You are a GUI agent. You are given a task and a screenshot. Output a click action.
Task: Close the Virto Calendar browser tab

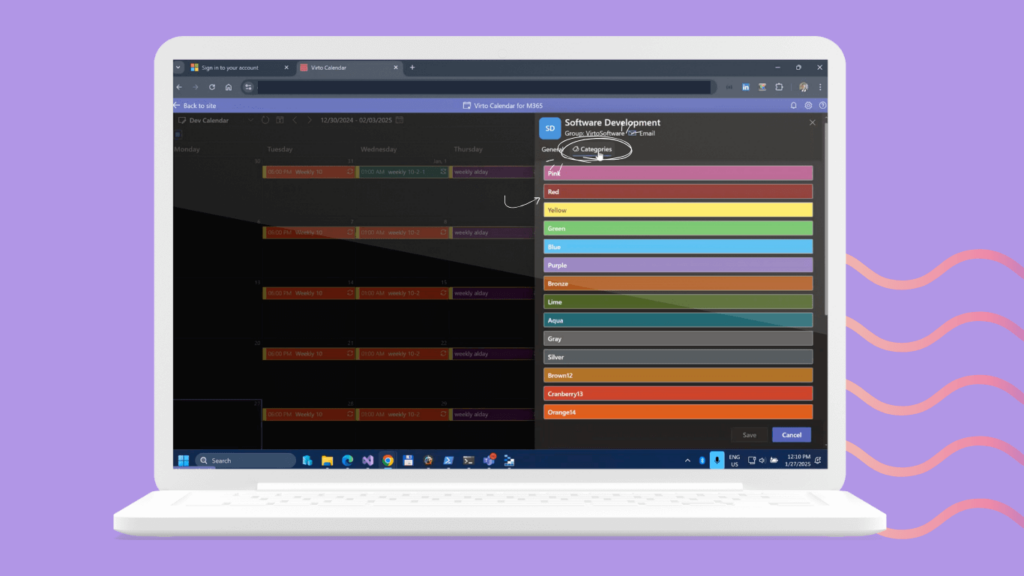pyautogui.click(x=395, y=67)
